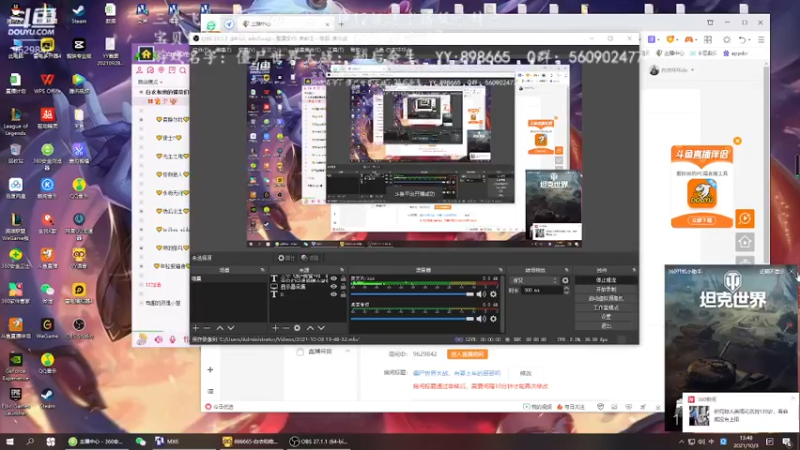Screen dimensions: 800x450
Task: Pop out the audio mixer dock panel
Action: point(500,270)
